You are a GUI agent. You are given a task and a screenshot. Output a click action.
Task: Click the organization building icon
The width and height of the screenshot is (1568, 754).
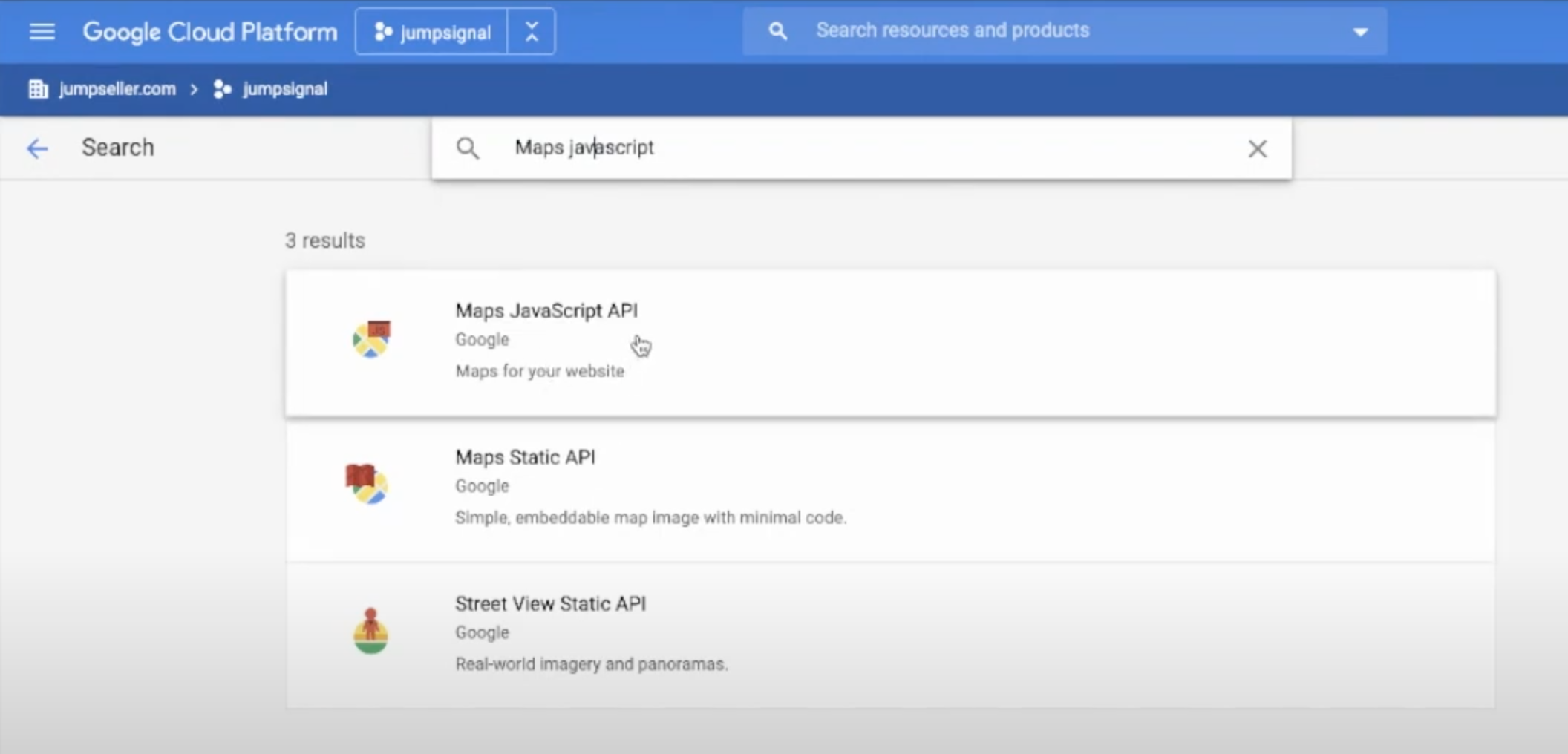coord(38,89)
